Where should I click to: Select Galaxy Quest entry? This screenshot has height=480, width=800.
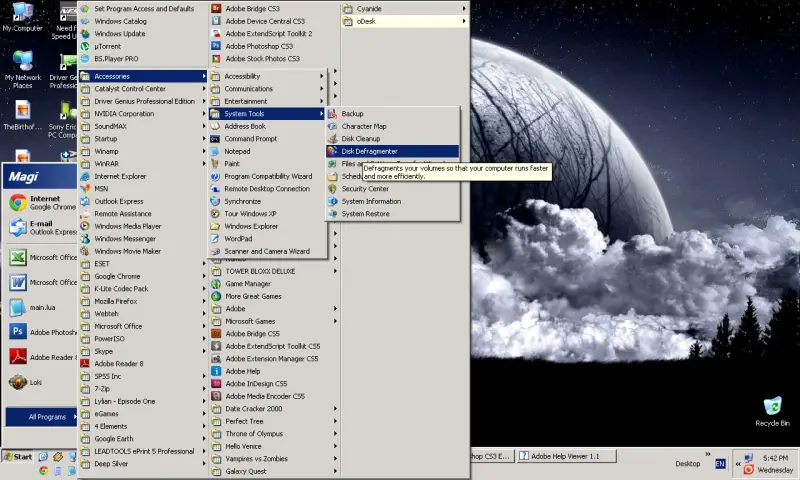tap(274, 471)
